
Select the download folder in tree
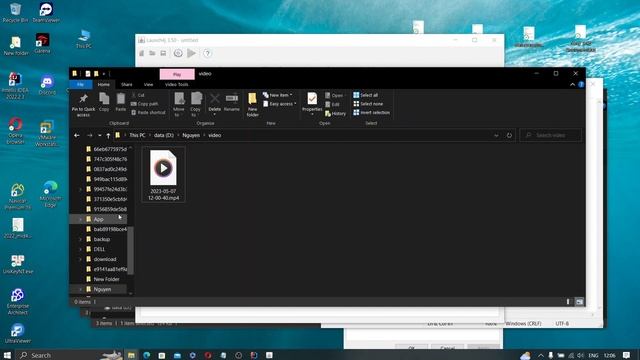(x=105, y=259)
